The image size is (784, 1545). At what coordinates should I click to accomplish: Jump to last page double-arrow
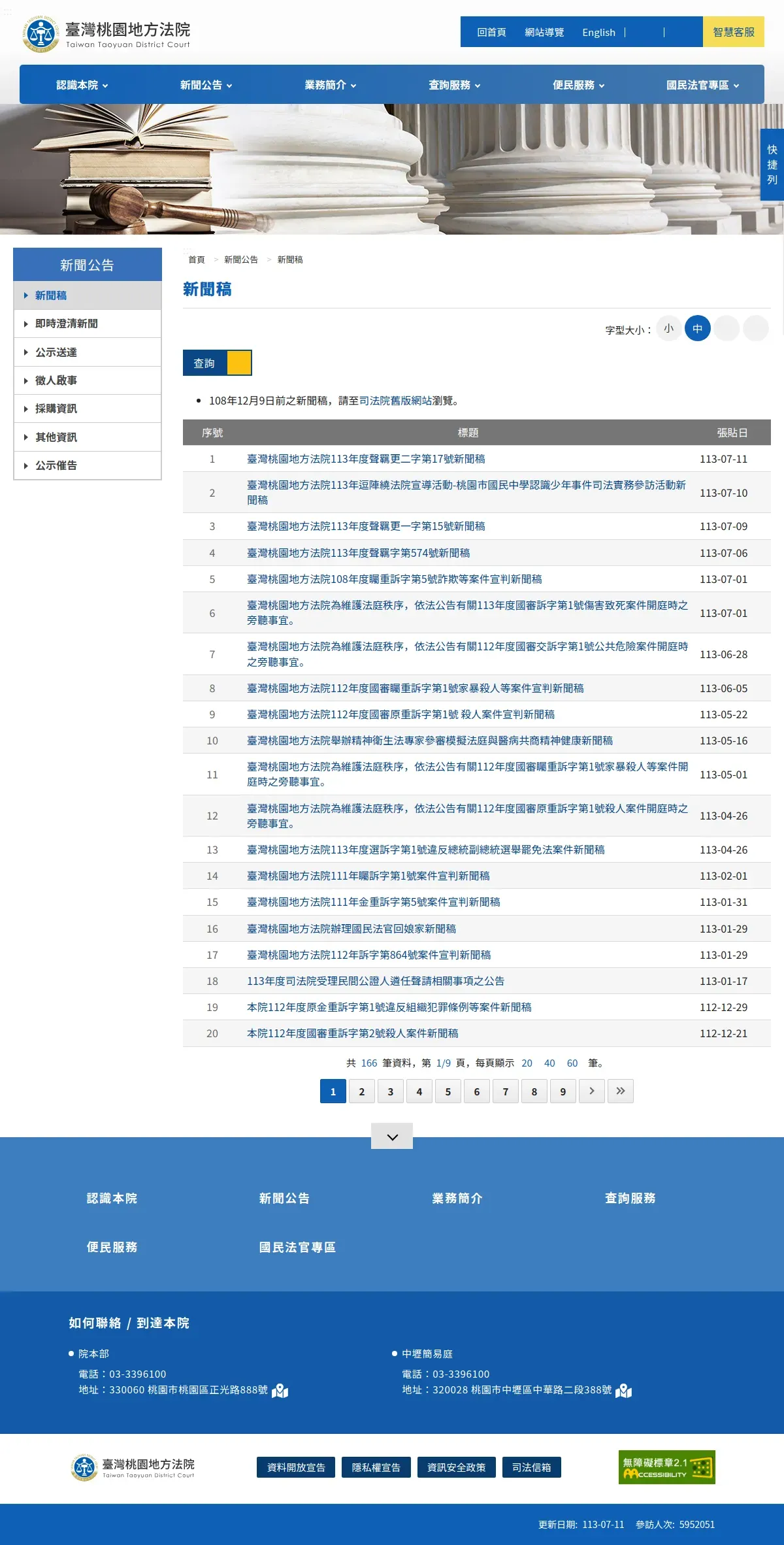tap(621, 1091)
